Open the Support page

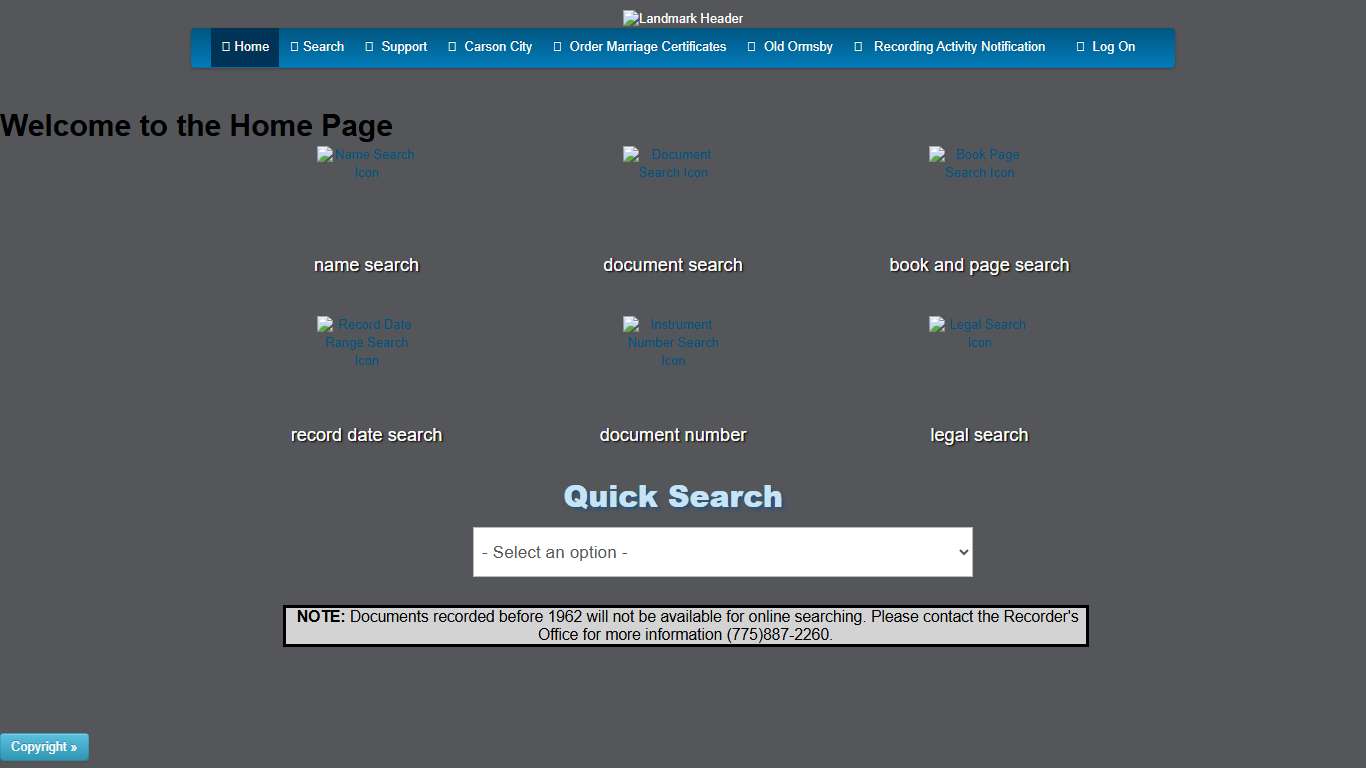[x=396, y=46]
